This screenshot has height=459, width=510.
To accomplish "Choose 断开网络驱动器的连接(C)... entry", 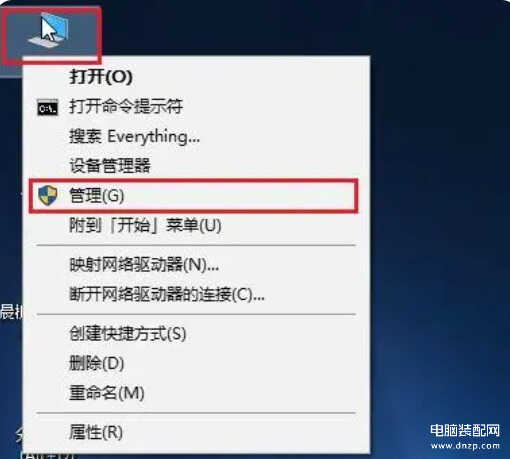I will coord(196,294).
